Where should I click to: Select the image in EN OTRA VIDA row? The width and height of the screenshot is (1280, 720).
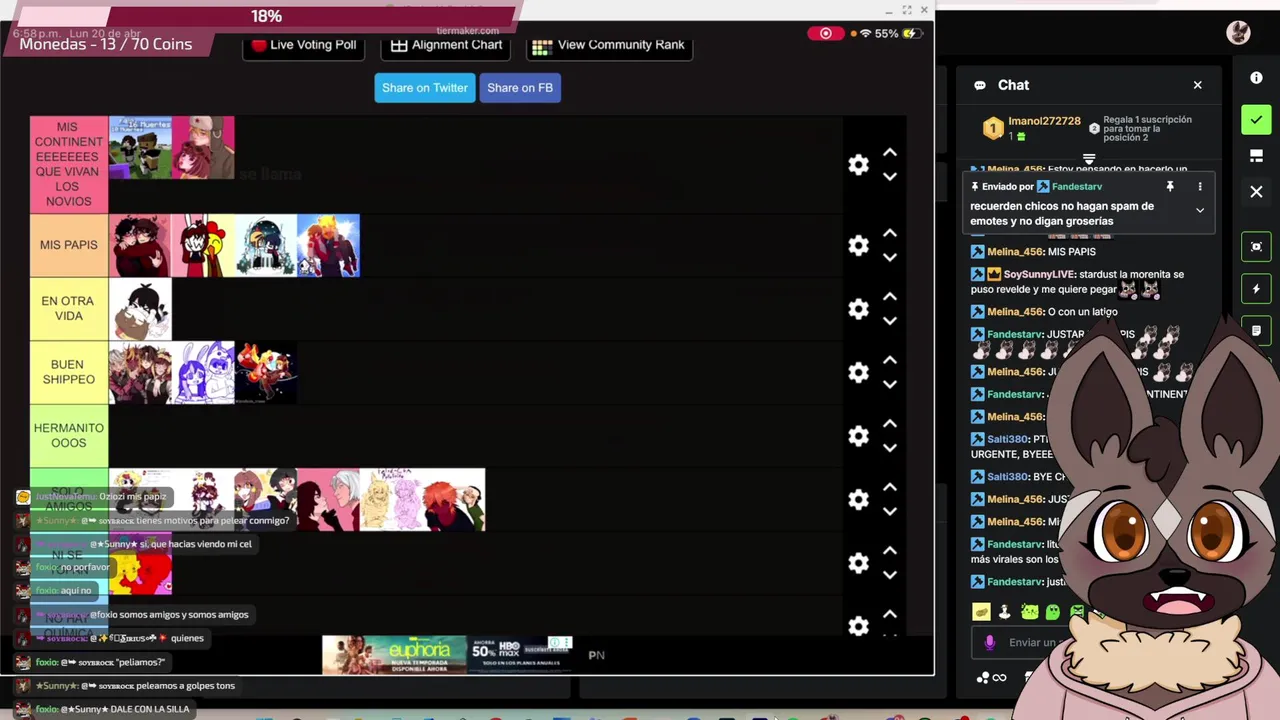[x=140, y=309]
